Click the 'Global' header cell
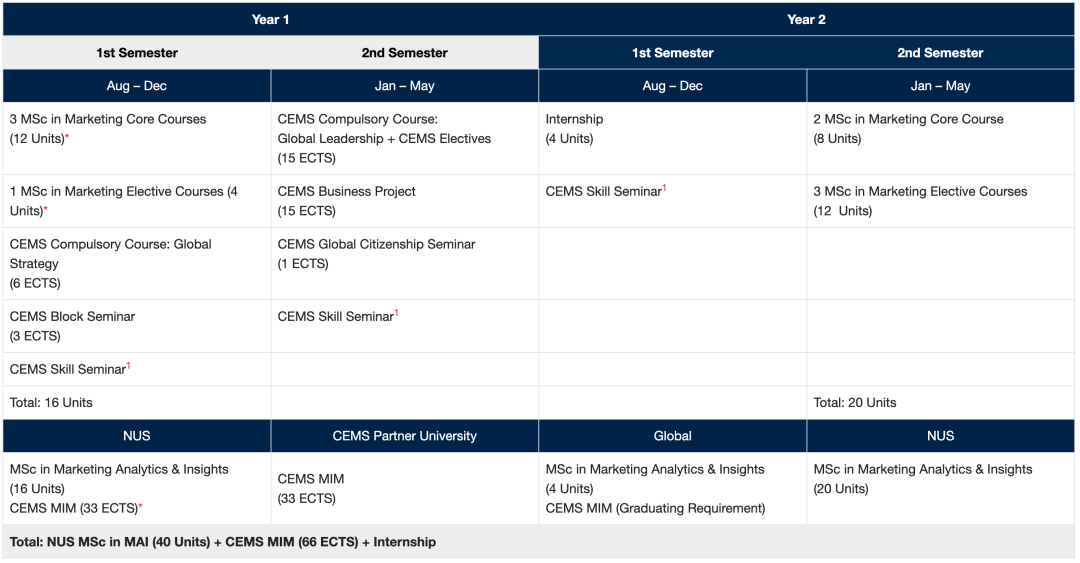1080x563 pixels. click(x=673, y=436)
